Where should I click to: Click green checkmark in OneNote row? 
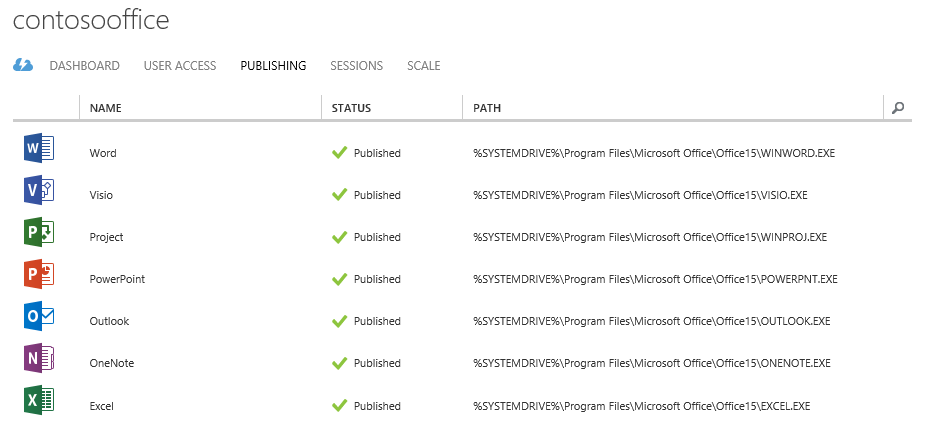tap(339, 363)
